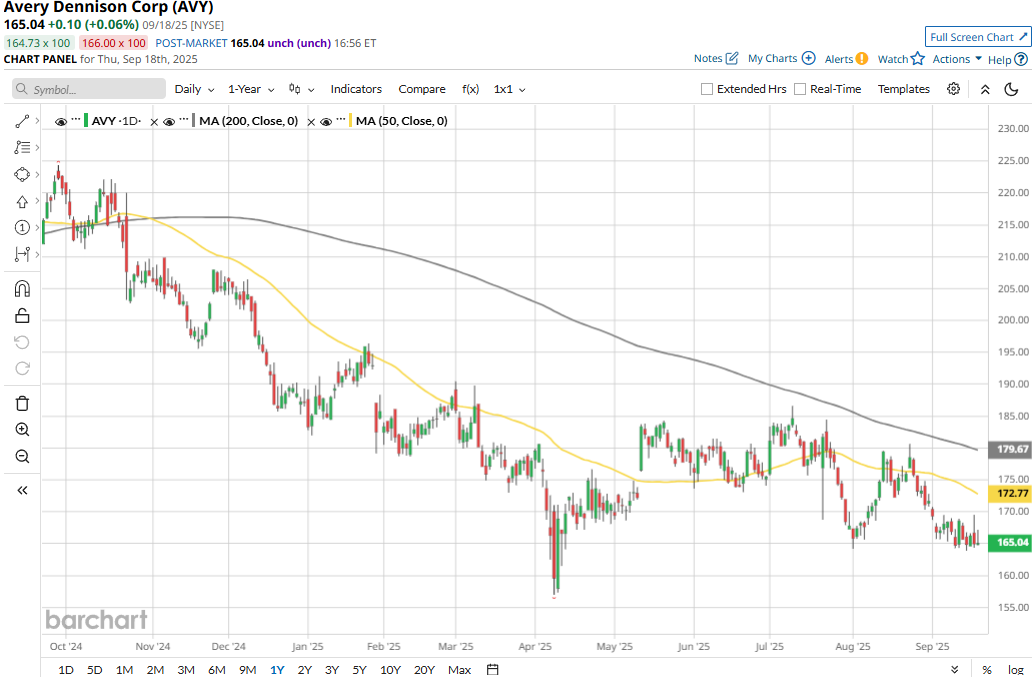The width and height of the screenshot is (1032, 677).
Task: Expand the Actions dropdown menu
Action: click(957, 59)
